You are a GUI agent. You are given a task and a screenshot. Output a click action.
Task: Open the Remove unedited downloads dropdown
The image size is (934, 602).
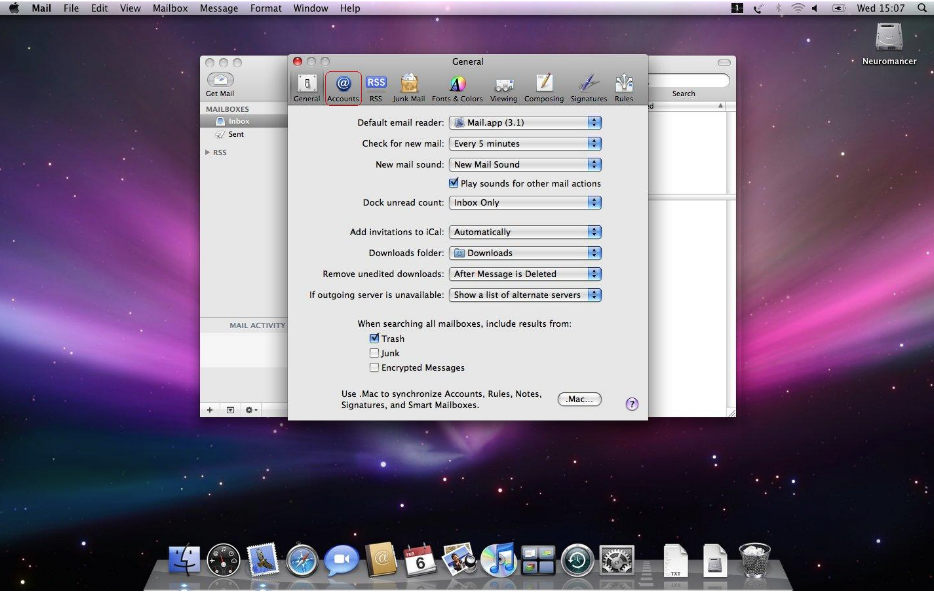pyautogui.click(x=525, y=274)
